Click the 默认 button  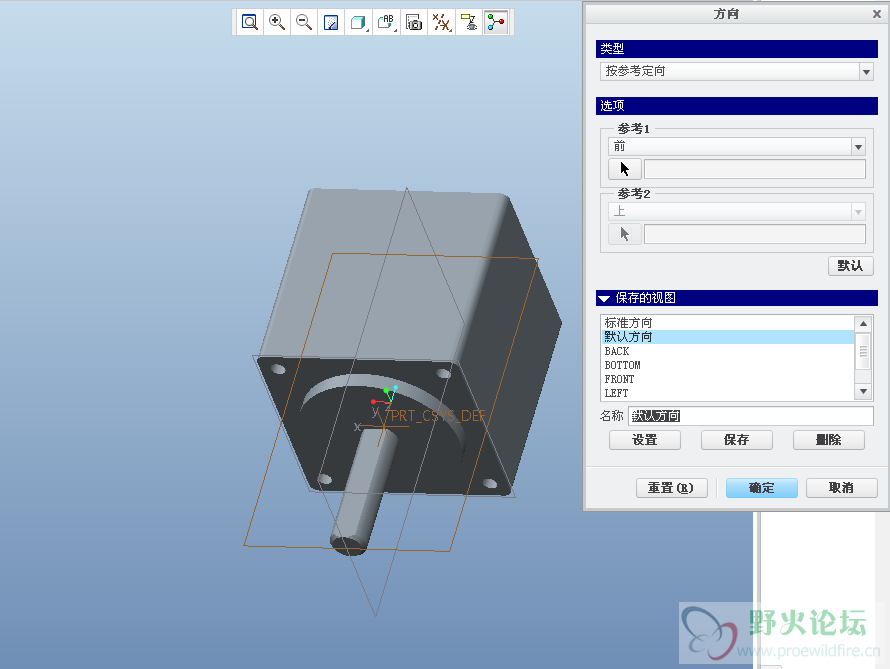[850, 266]
